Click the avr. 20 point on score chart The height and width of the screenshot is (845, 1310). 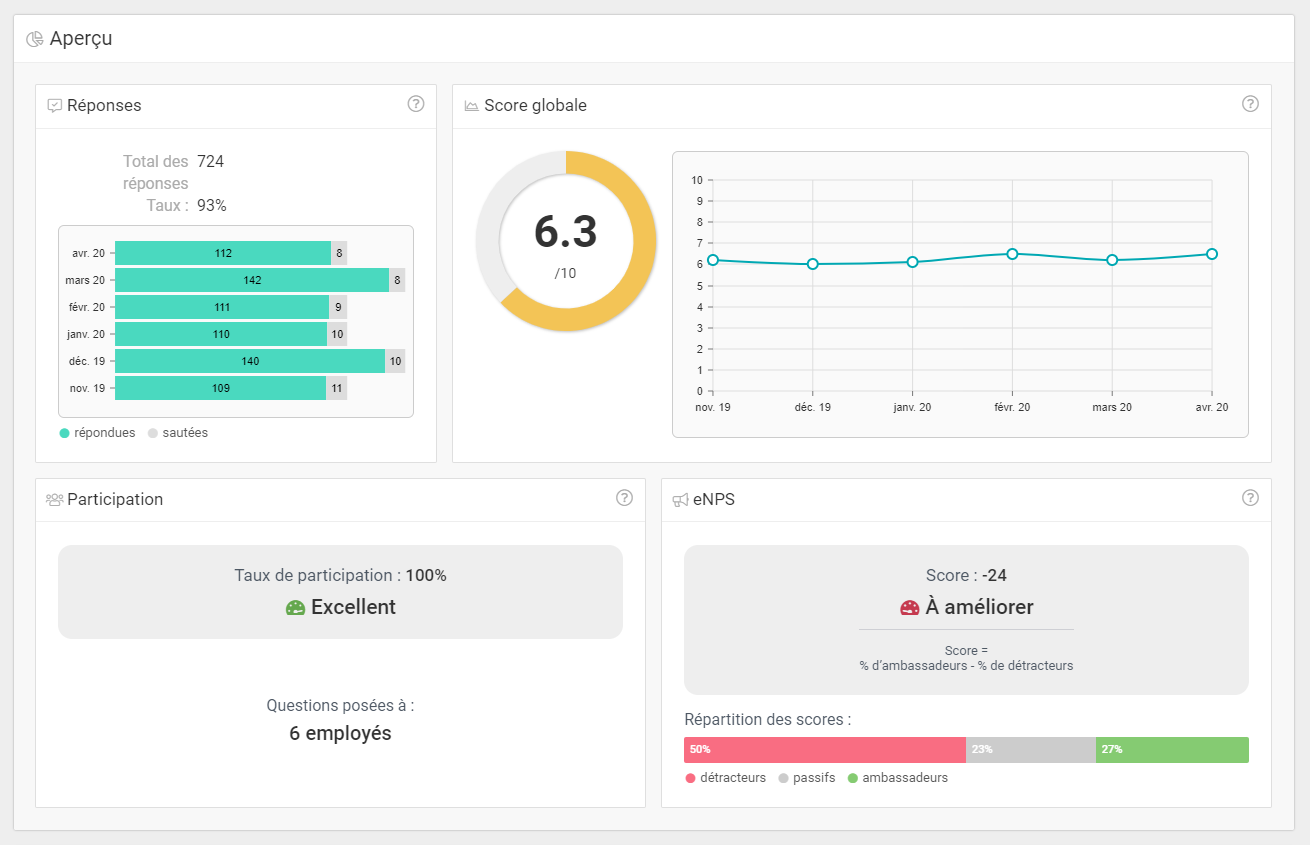pos(1211,254)
